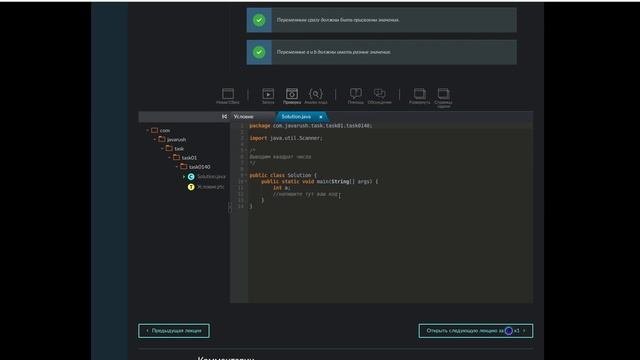Place cursor on 'public static void main' line

click(x=320, y=181)
